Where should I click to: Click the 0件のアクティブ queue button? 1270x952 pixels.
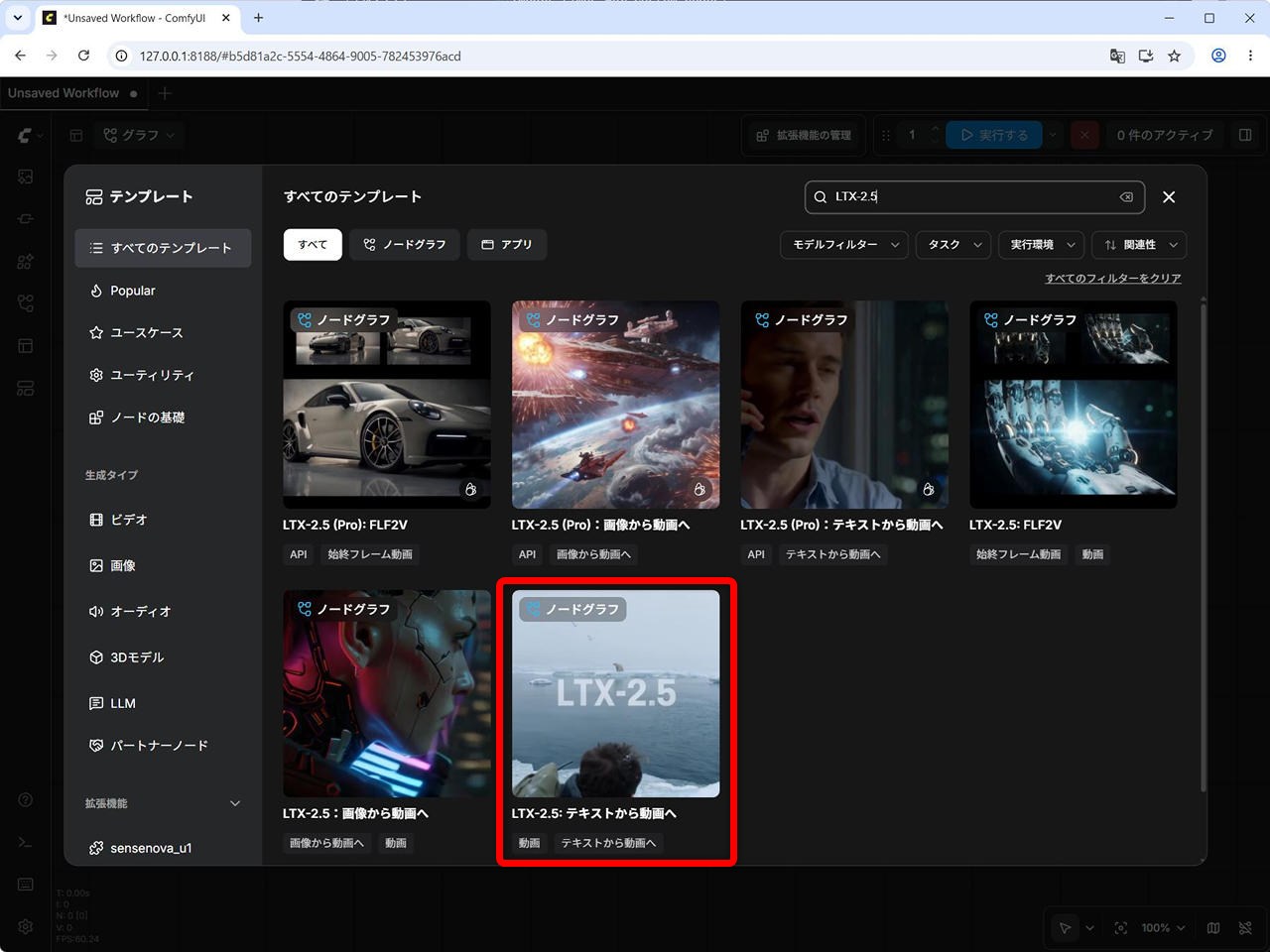[x=1165, y=135]
